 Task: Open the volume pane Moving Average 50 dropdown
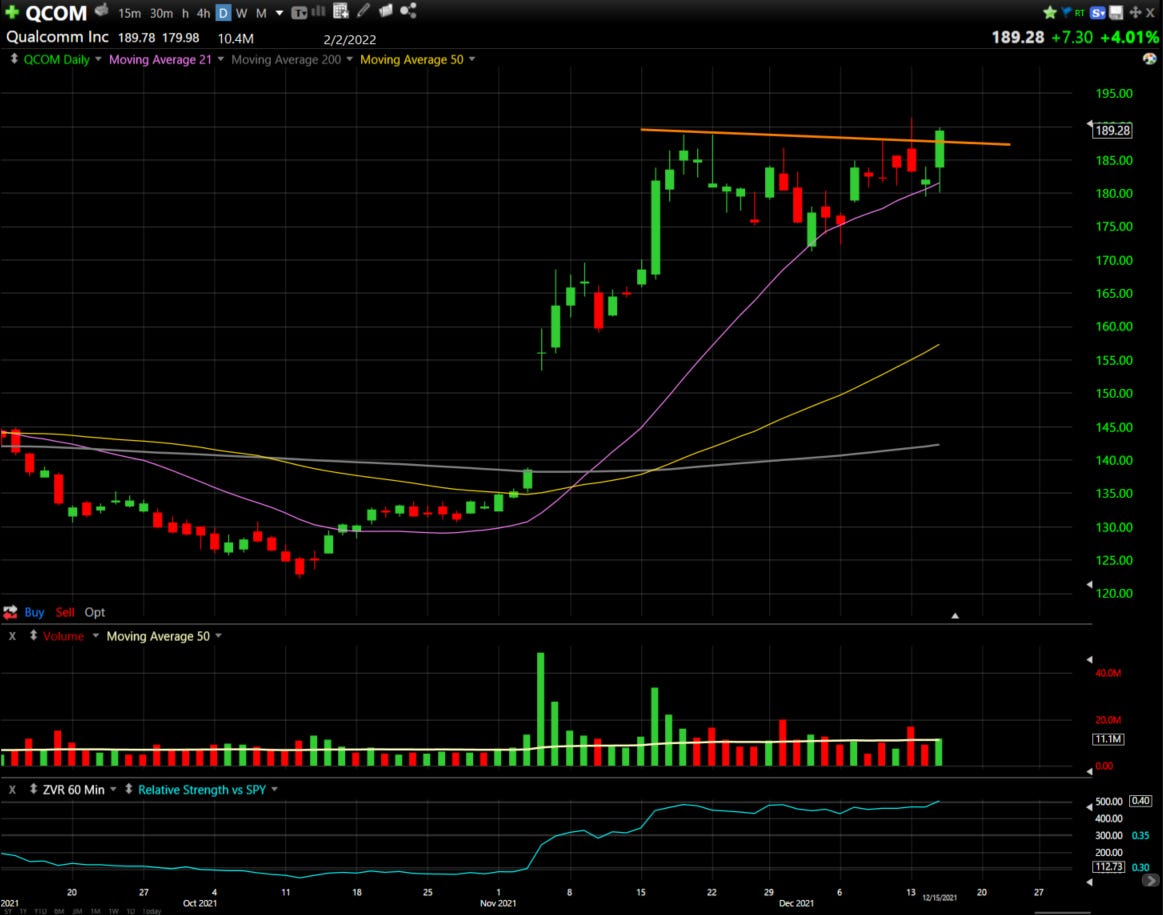point(218,636)
